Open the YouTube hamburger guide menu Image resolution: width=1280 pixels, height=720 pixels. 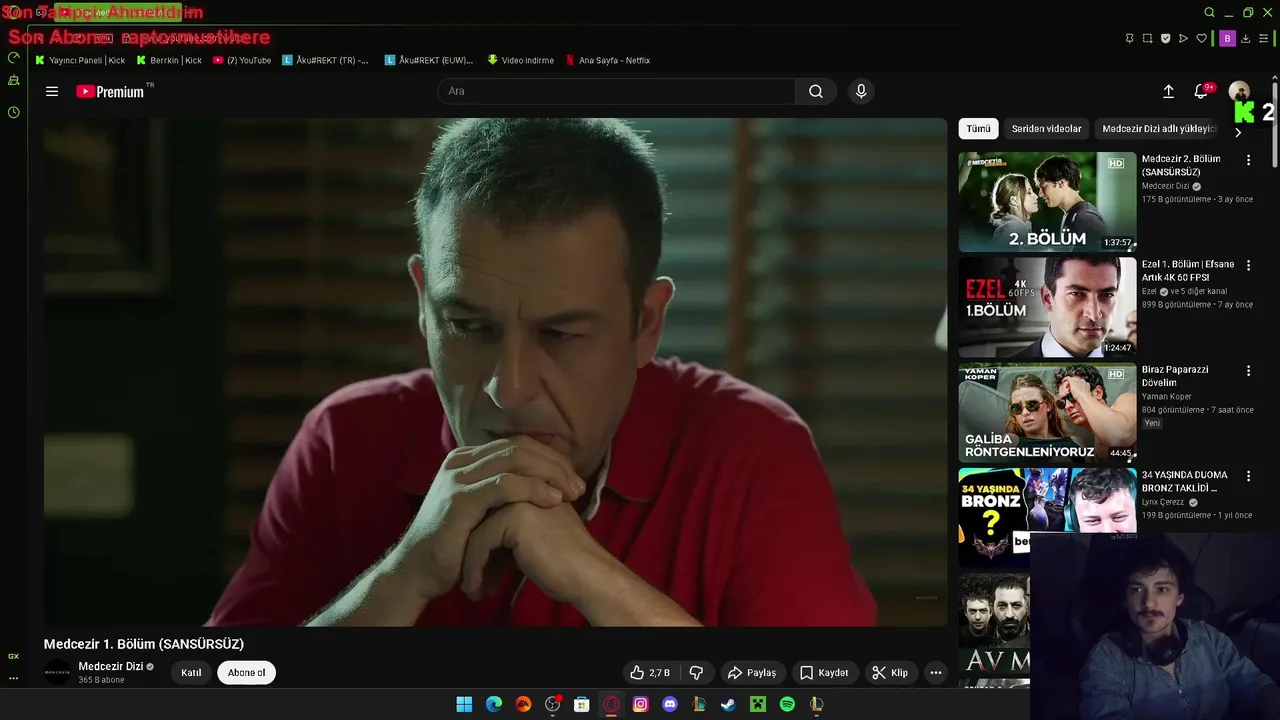(52, 91)
